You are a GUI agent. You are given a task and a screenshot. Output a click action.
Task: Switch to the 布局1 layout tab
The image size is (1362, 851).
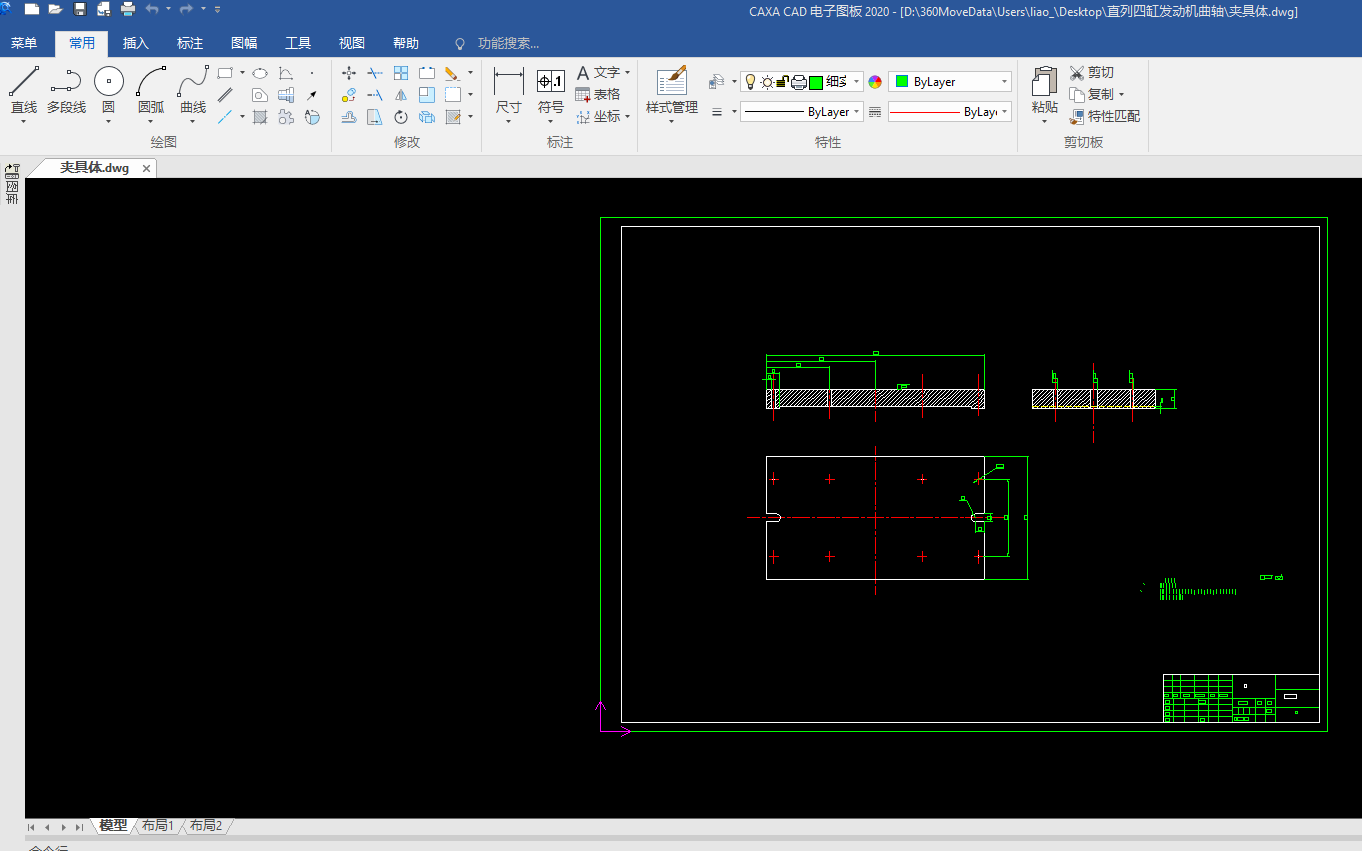pyautogui.click(x=158, y=826)
